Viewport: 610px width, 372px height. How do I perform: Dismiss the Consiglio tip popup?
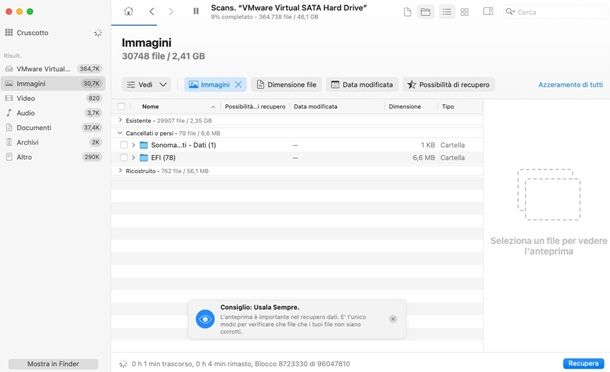393,319
